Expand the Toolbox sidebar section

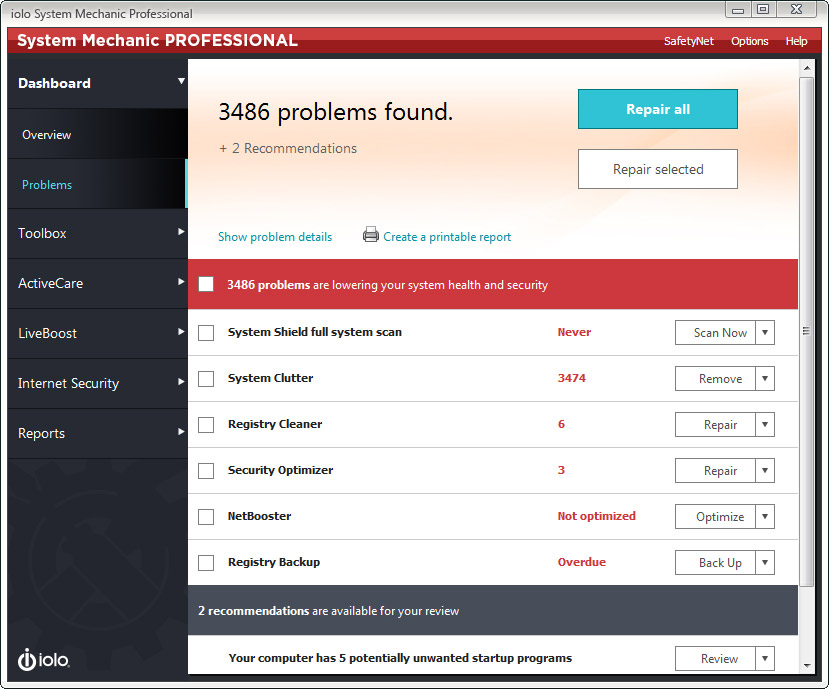click(98, 233)
